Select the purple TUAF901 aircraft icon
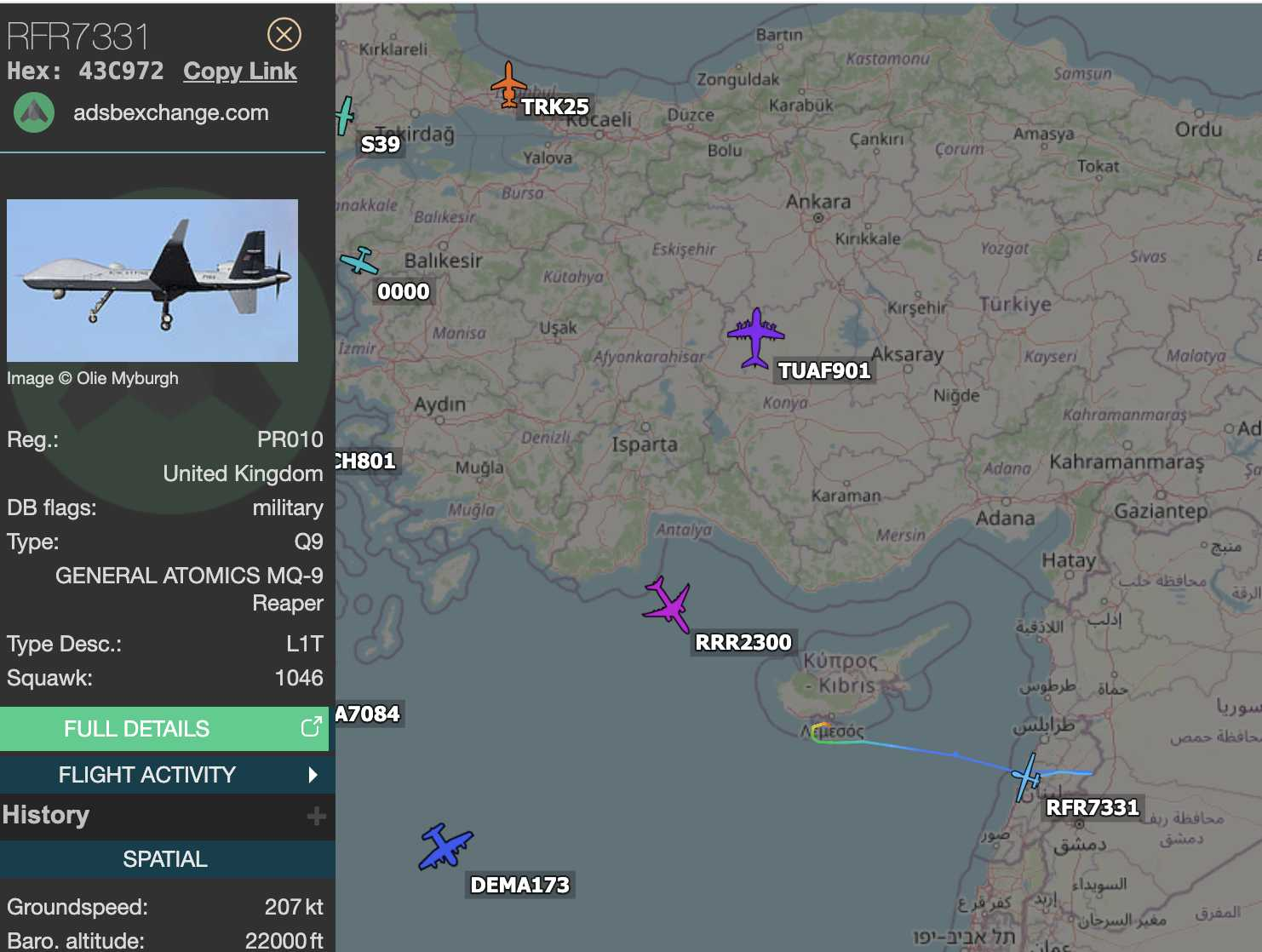The height and width of the screenshot is (952, 1262). click(x=755, y=338)
